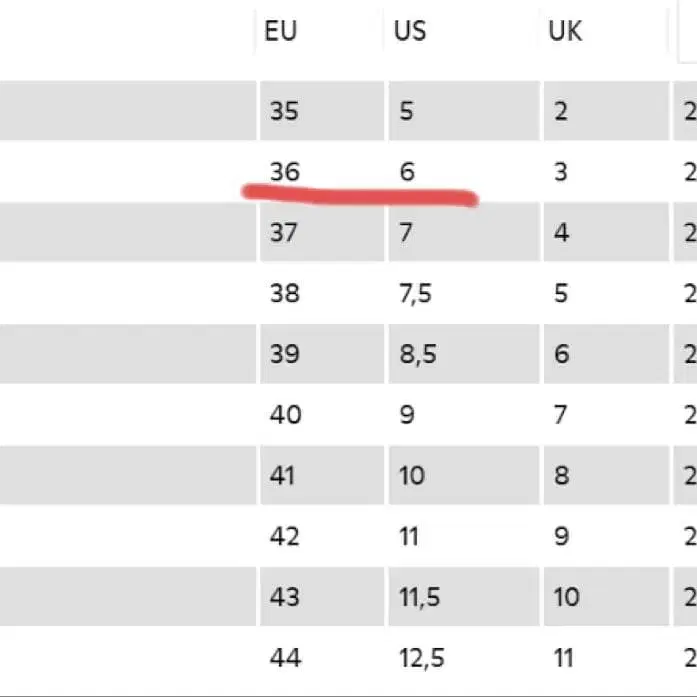Click the US size 7,5 cell

(464, 293)
